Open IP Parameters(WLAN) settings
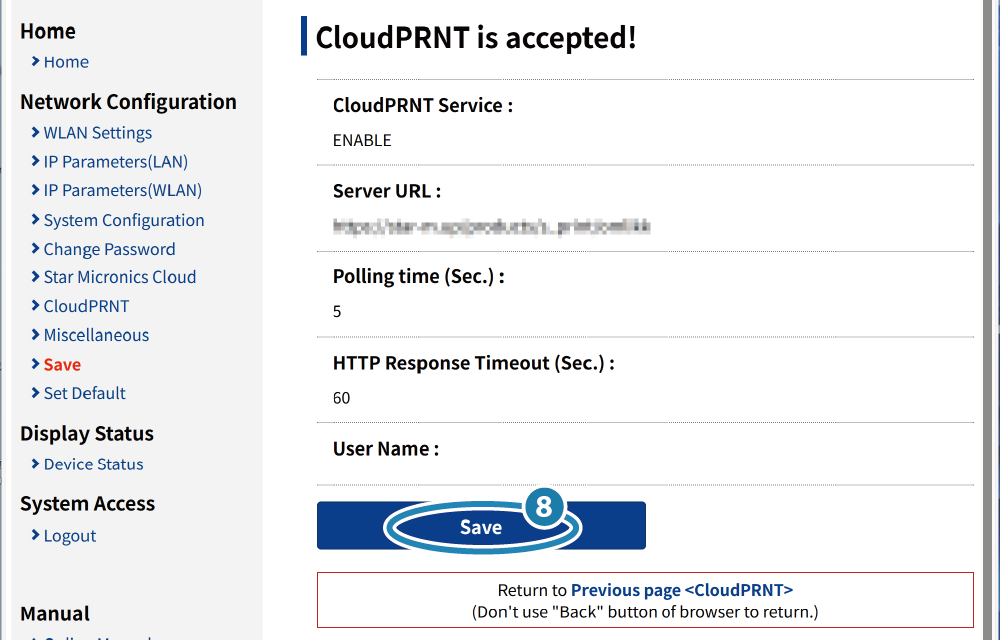The height and width of the screenshot is (640, 1000). pyautogui.click(x=122, y=191)
